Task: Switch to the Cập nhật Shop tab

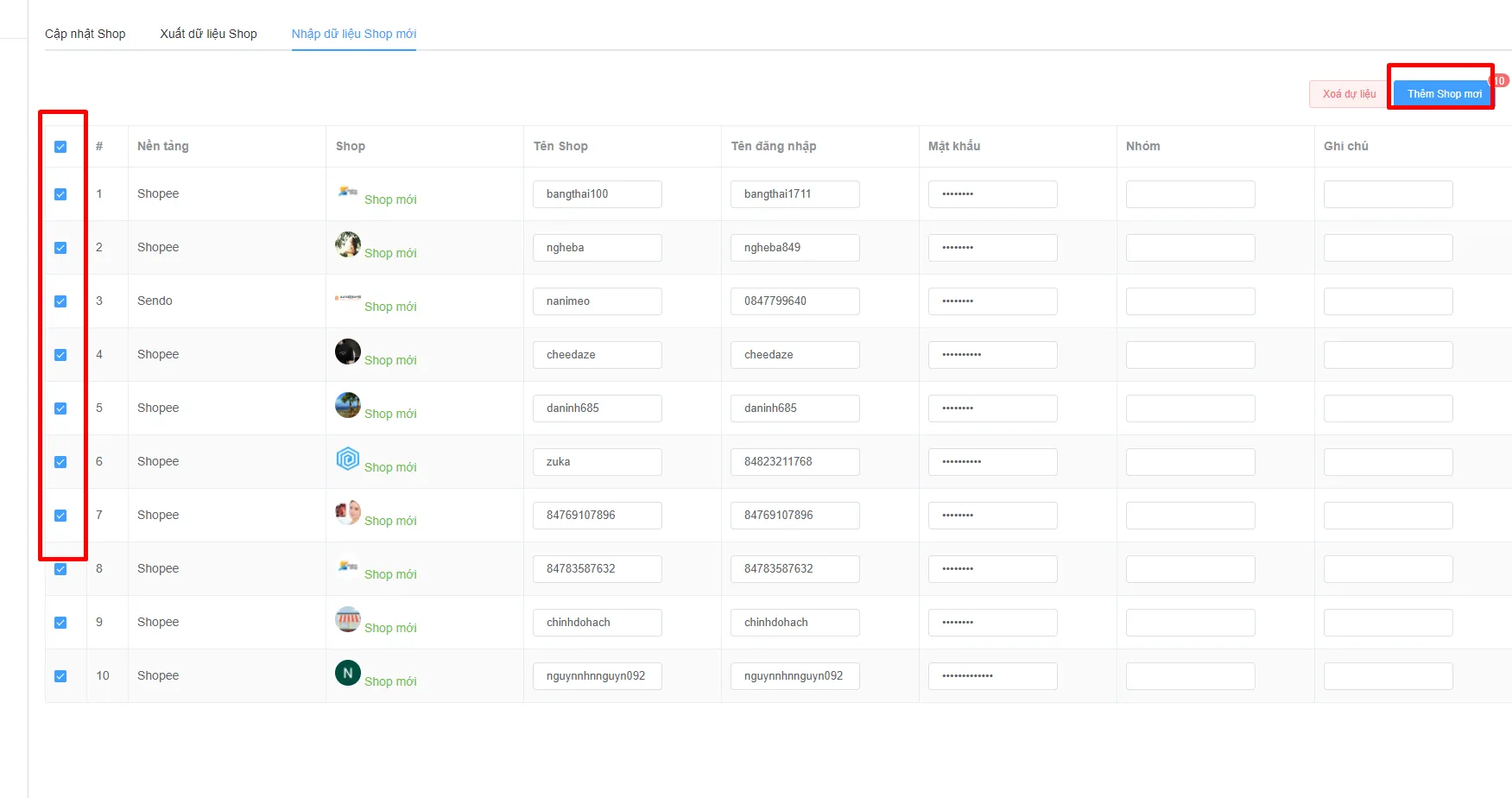Action: [85, 34]
